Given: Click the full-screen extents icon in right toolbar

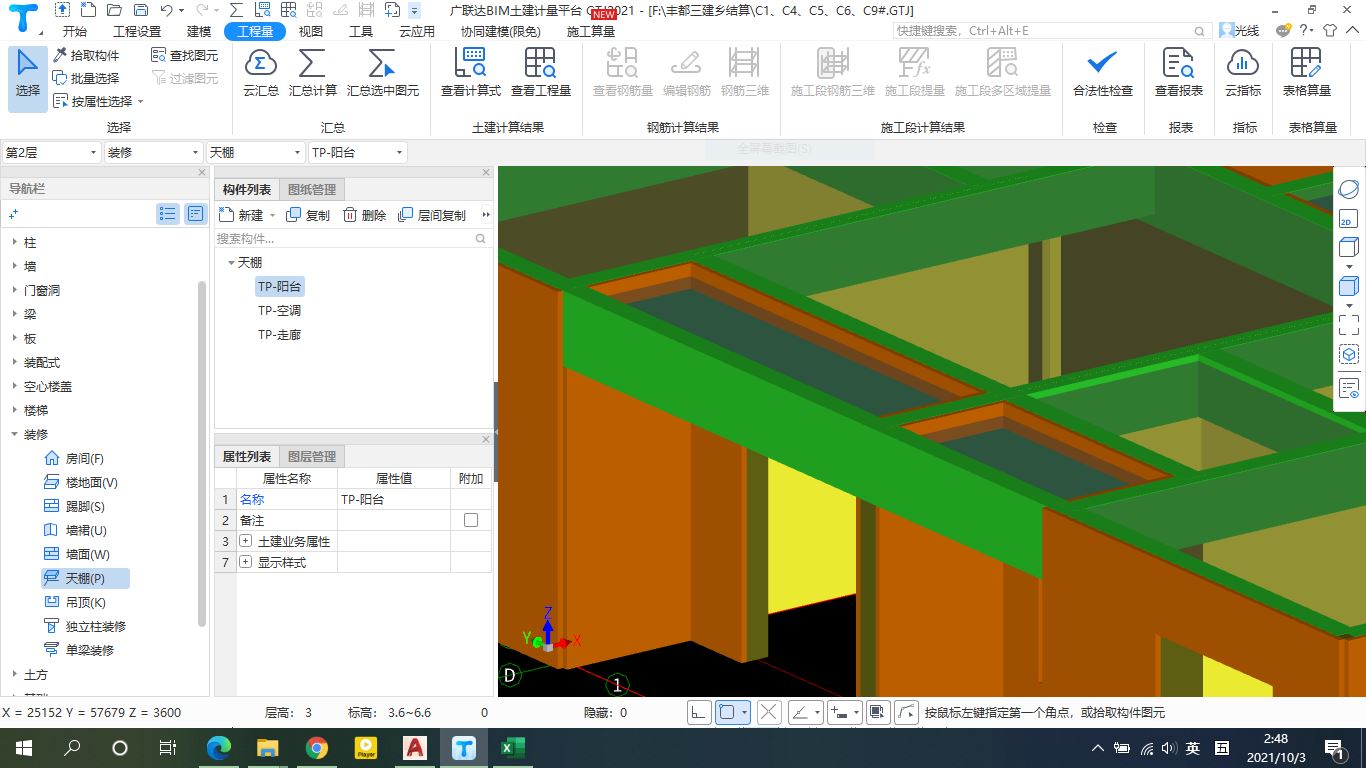Looking at the screenshot, I should (x=1348, y=325).
